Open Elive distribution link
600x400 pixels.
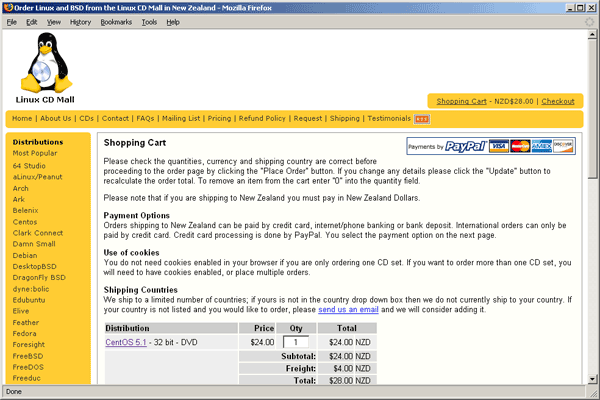click(x=21, y=312)
